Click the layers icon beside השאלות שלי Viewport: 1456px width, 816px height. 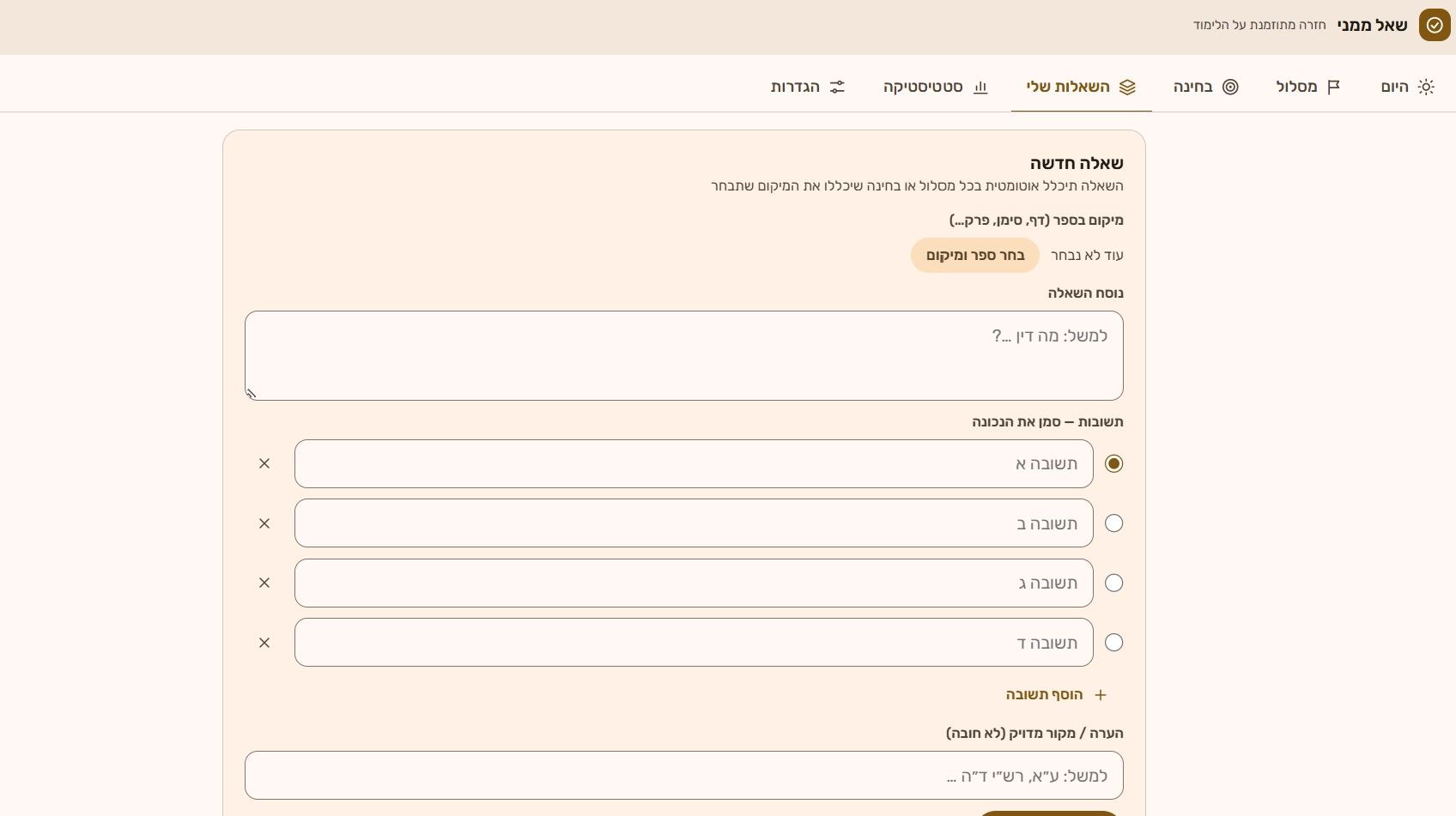[x=1127, y=87]
